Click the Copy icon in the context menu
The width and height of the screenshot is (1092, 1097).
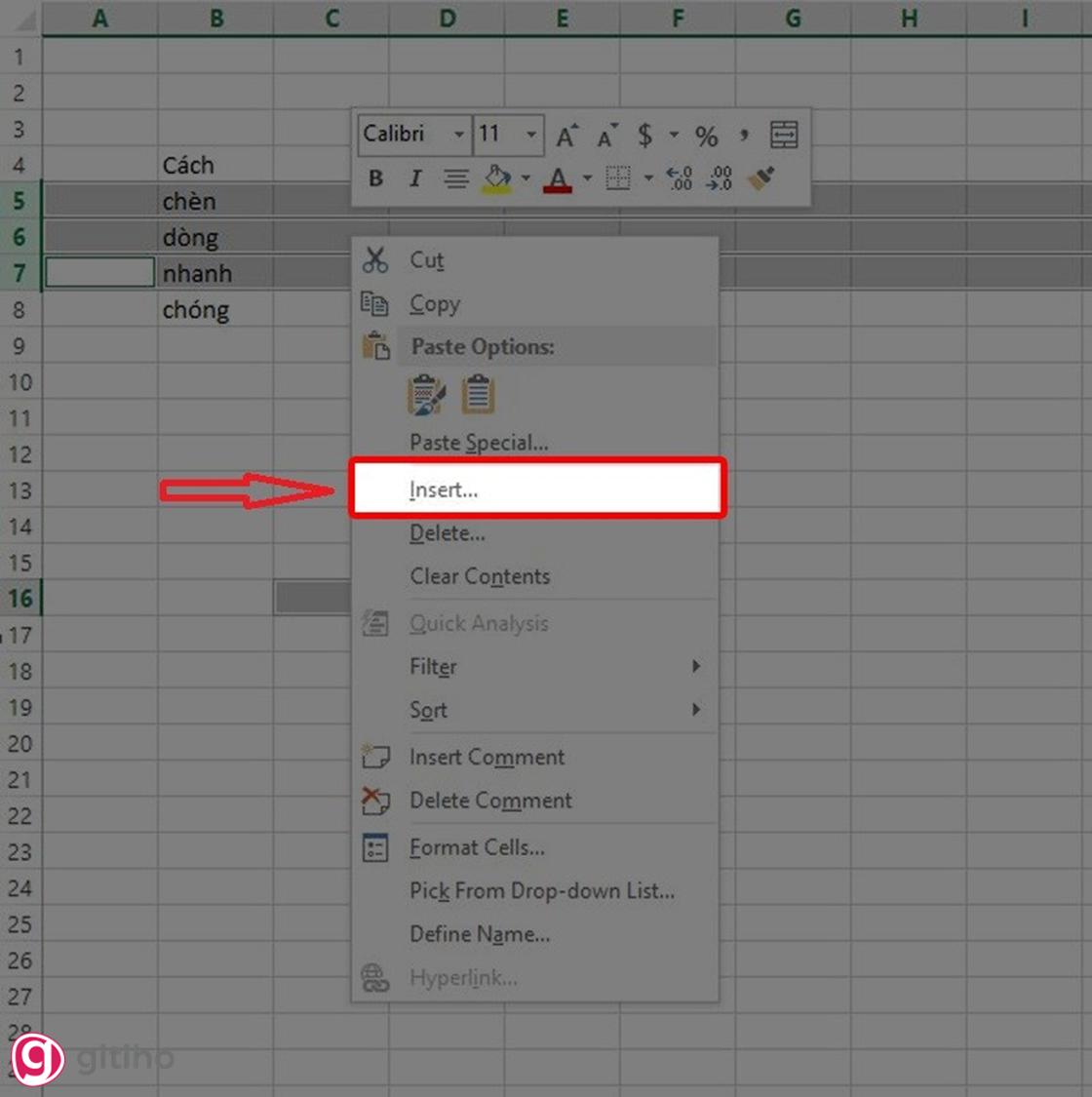tap(376, 303)
